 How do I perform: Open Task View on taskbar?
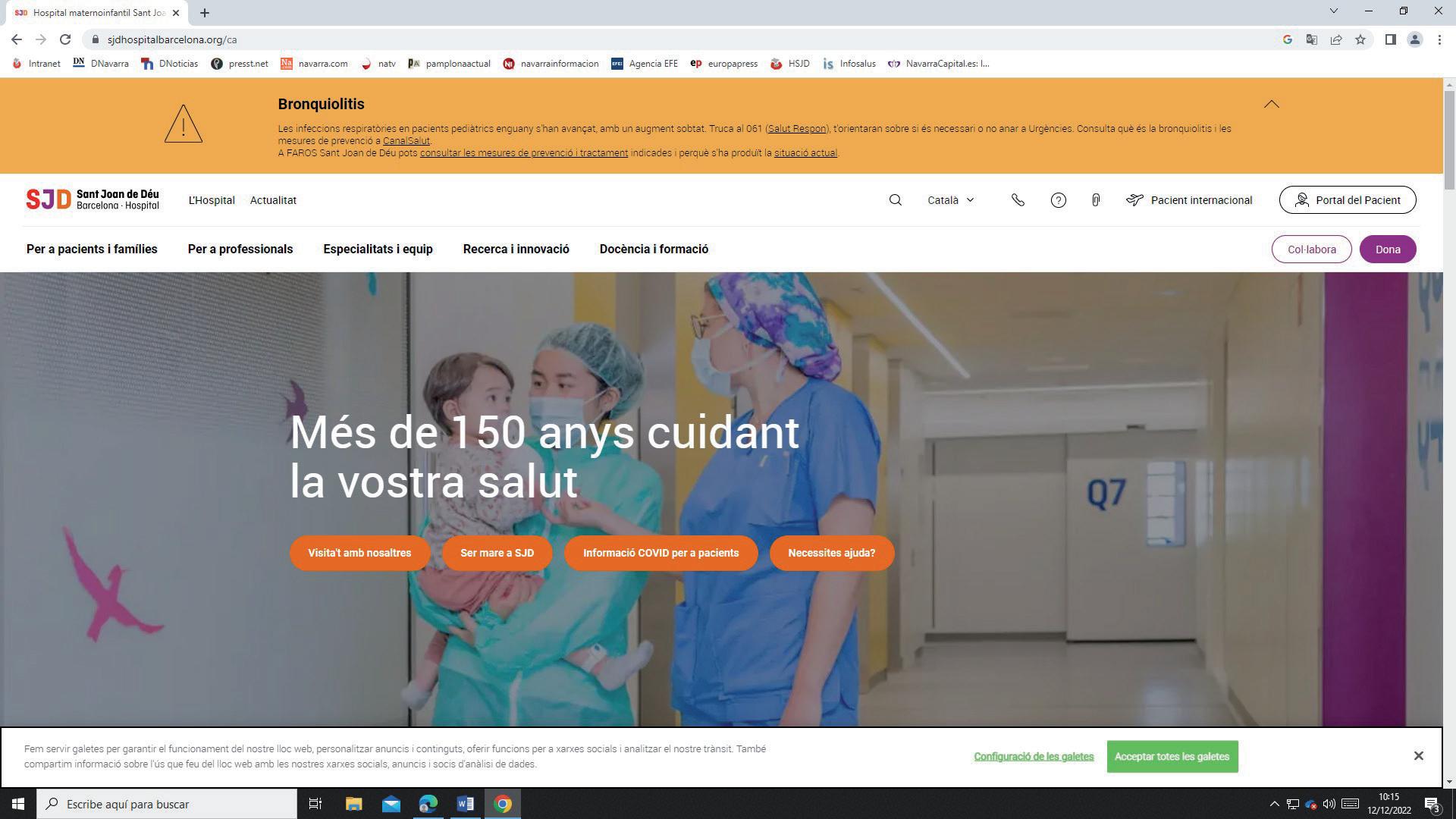tap(315, 804)
